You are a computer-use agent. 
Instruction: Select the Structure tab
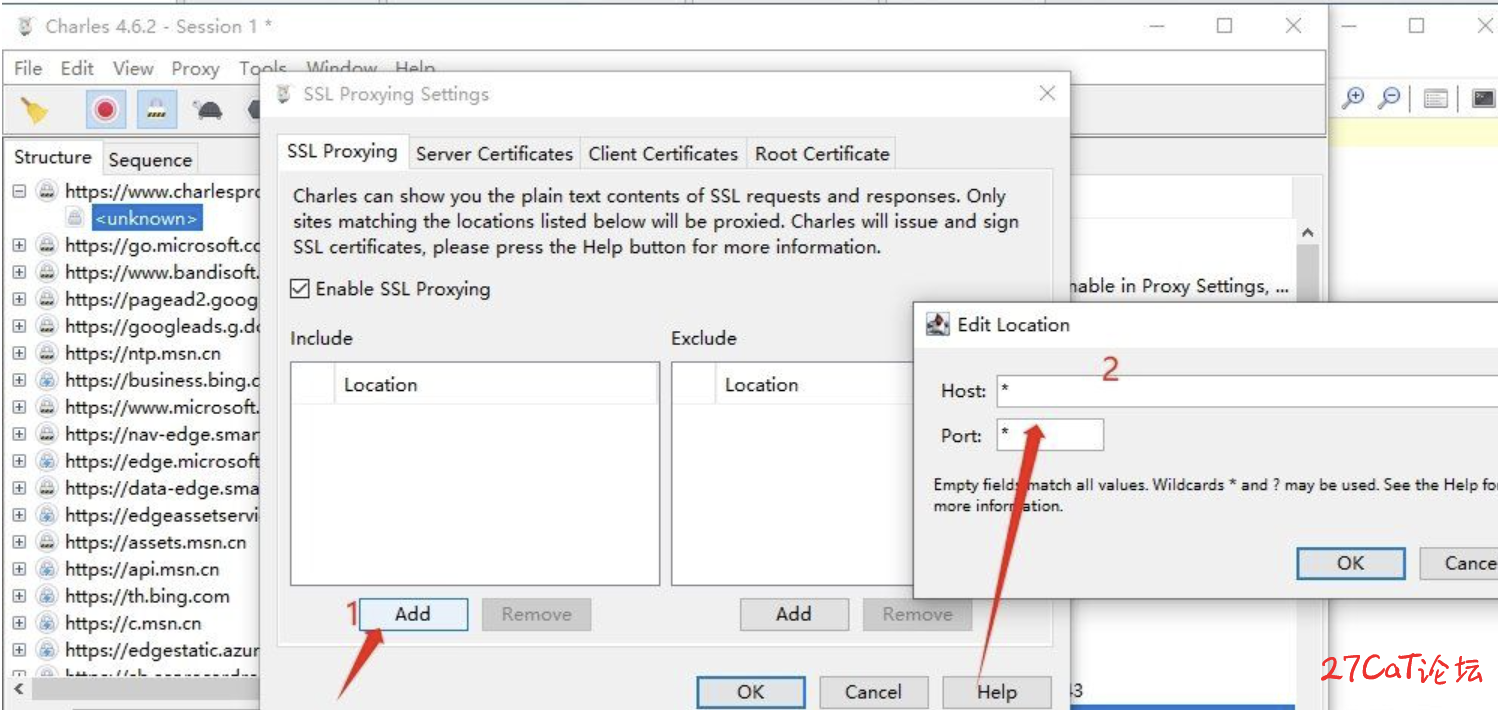click(53, 157)
